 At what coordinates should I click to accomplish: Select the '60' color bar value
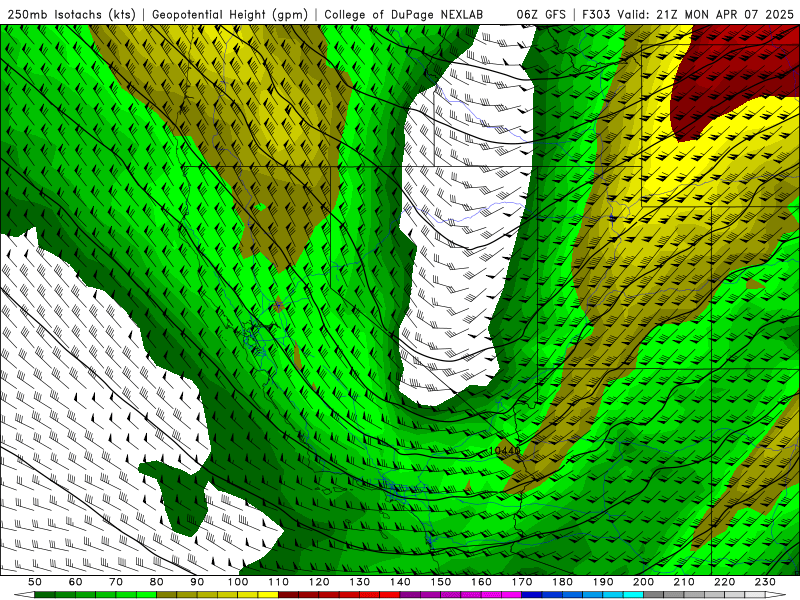tap(76, 582)
